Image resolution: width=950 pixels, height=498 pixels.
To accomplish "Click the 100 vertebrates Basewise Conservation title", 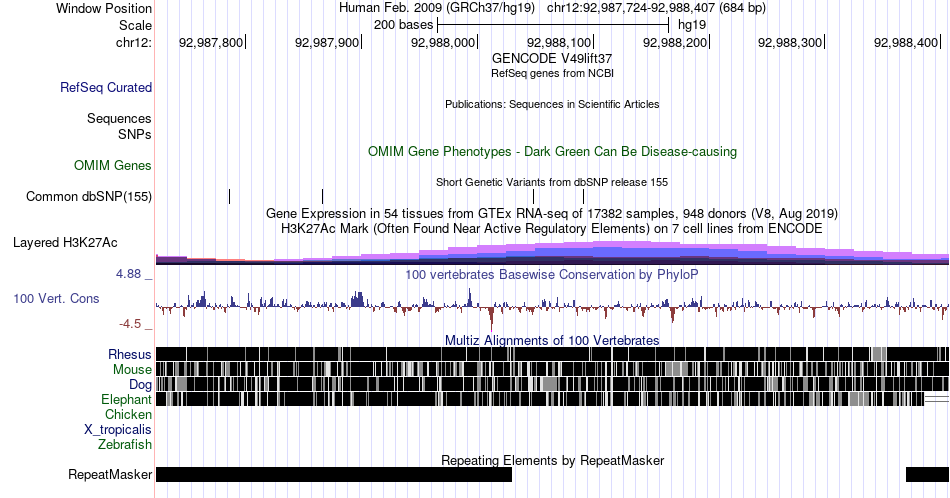I will coord(552,274).
